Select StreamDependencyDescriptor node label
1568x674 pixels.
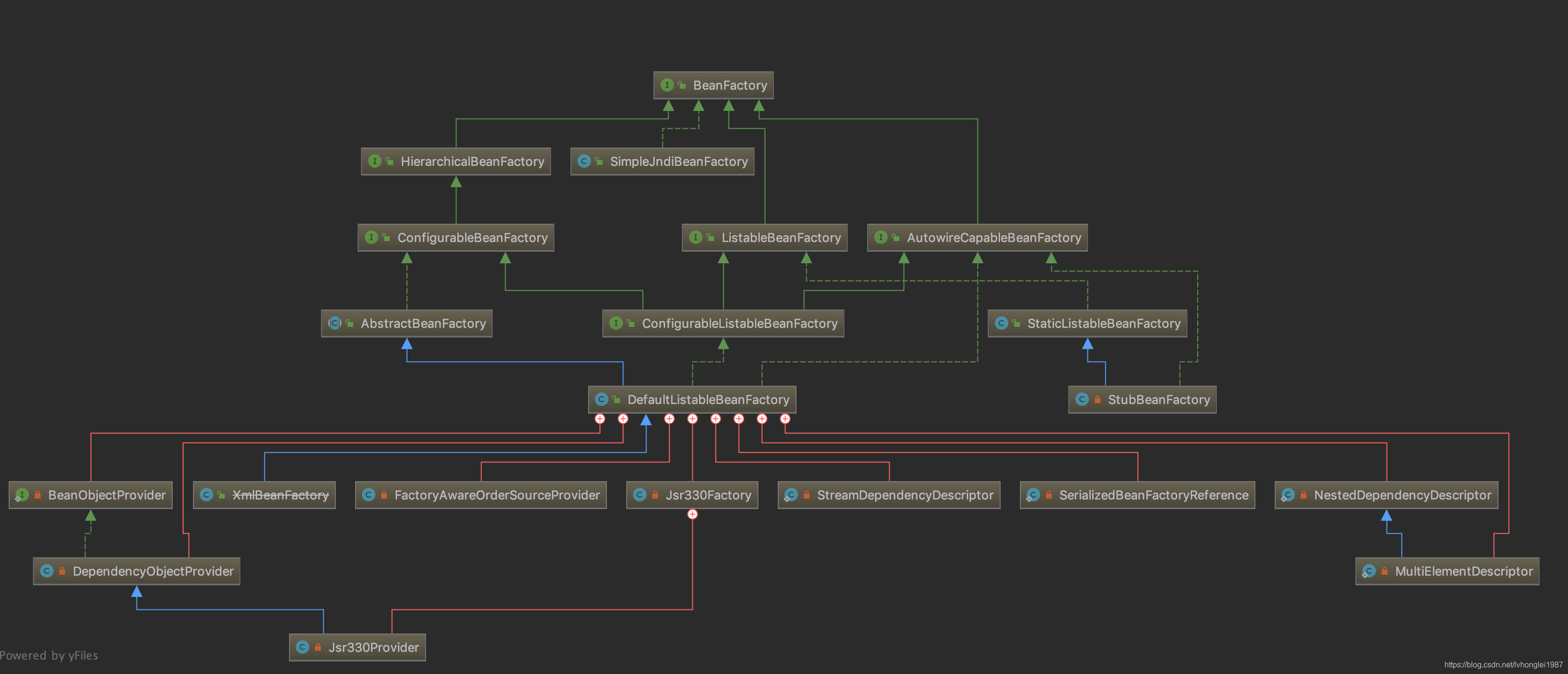coord(905,495)
